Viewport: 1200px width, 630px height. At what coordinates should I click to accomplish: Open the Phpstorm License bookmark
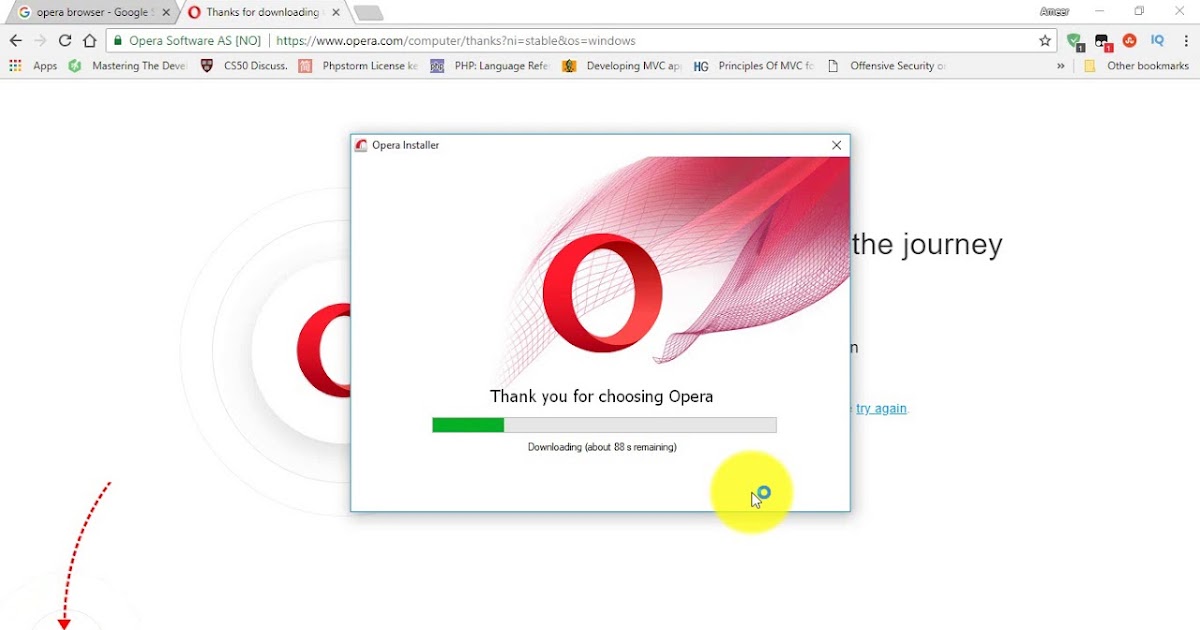pyautogui.click(x=358, y=66)
